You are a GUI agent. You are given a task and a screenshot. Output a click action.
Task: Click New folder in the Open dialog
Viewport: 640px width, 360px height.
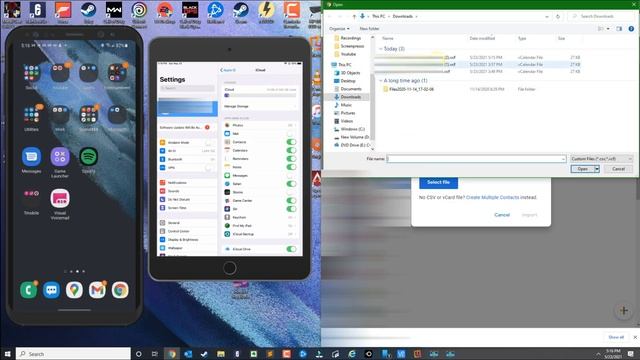click(x=369, y=29)
